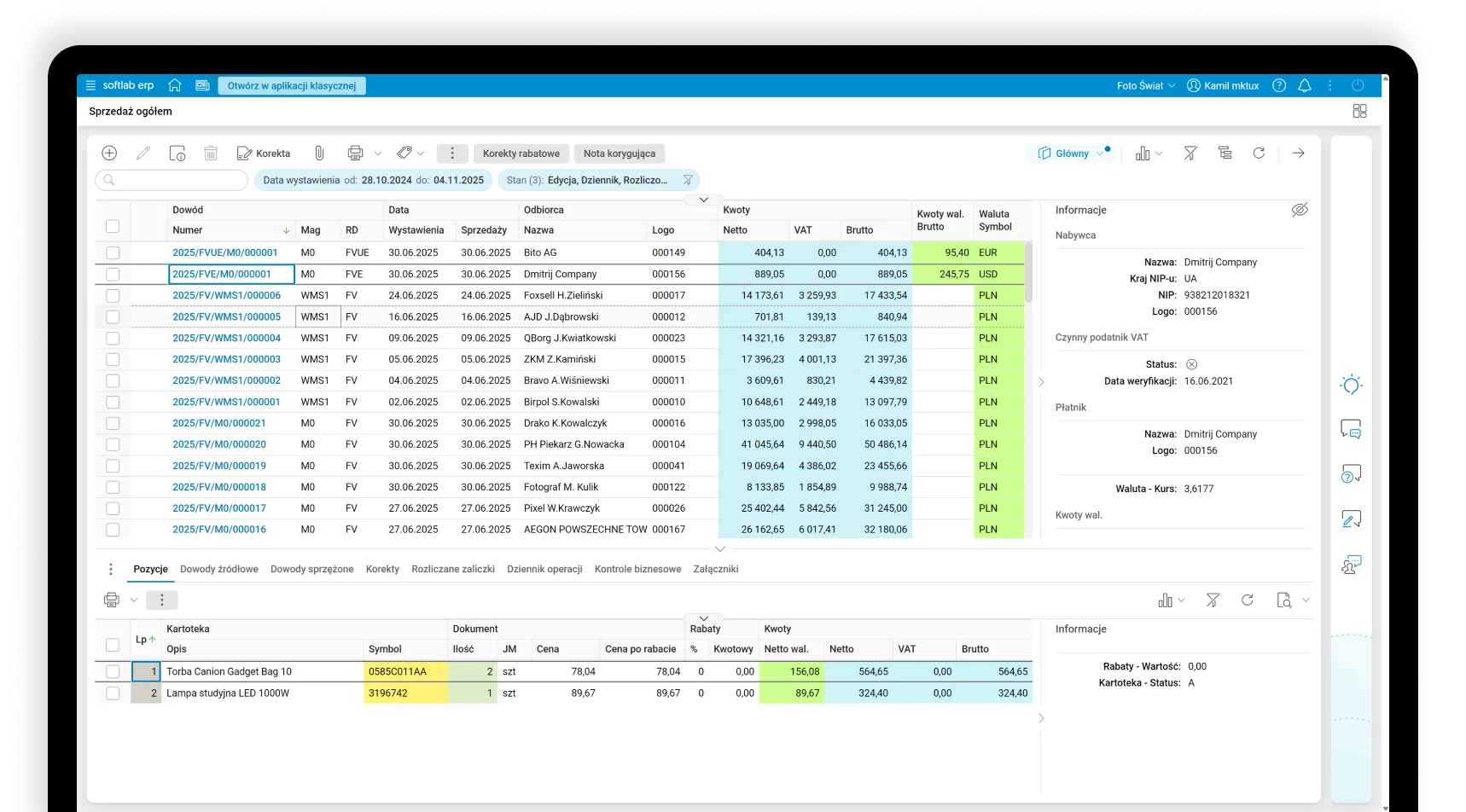Tick the checkbox for Torba Canion Gadget Bag
Viewport: 1466px width, 812px height.
click(113, 672)
